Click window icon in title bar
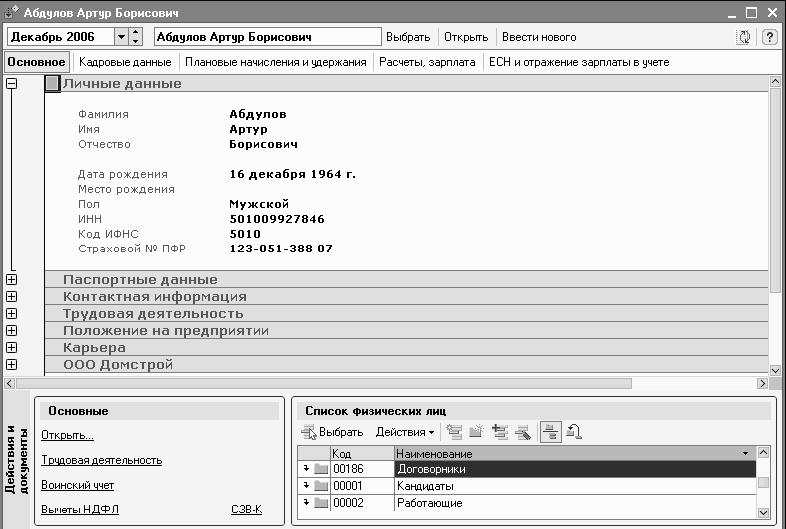 [12, 12]
